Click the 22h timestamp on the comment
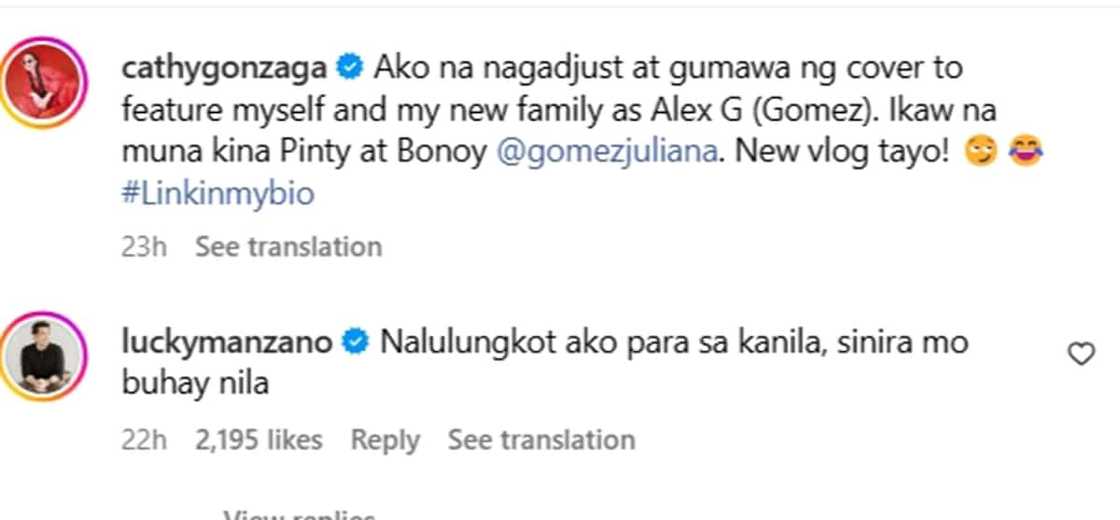 pyautogui.click(x=143, y=439)
